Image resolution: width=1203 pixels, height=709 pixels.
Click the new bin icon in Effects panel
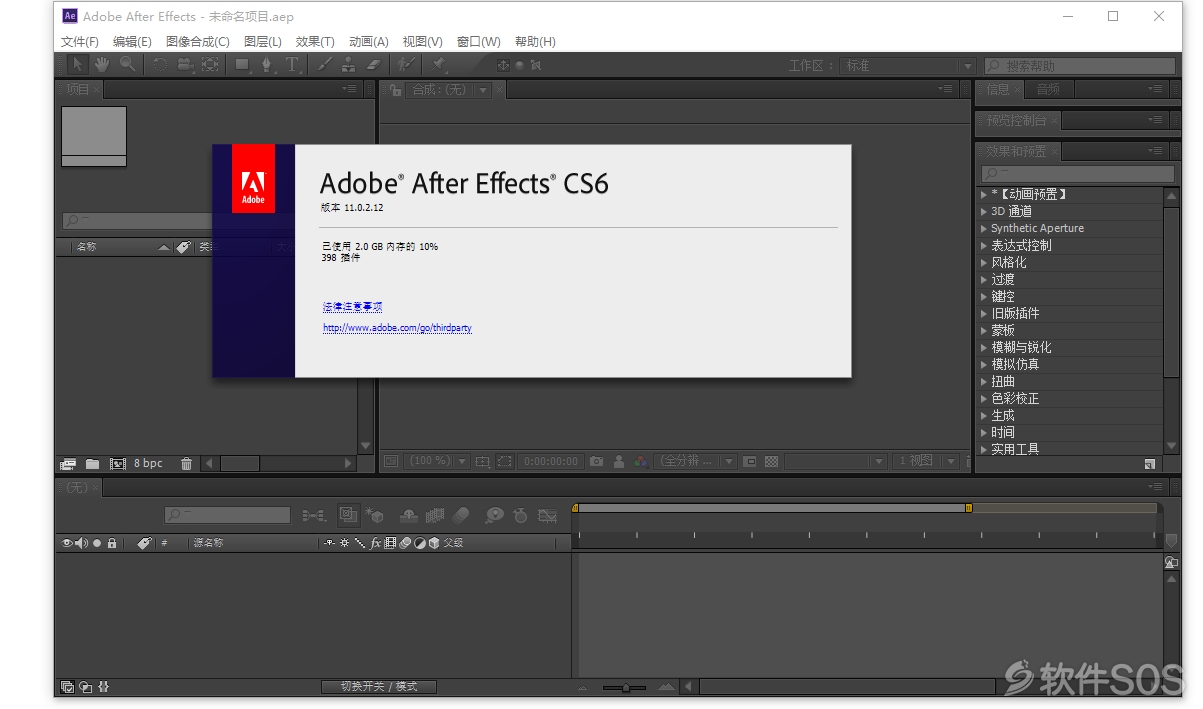[1150, 464]
